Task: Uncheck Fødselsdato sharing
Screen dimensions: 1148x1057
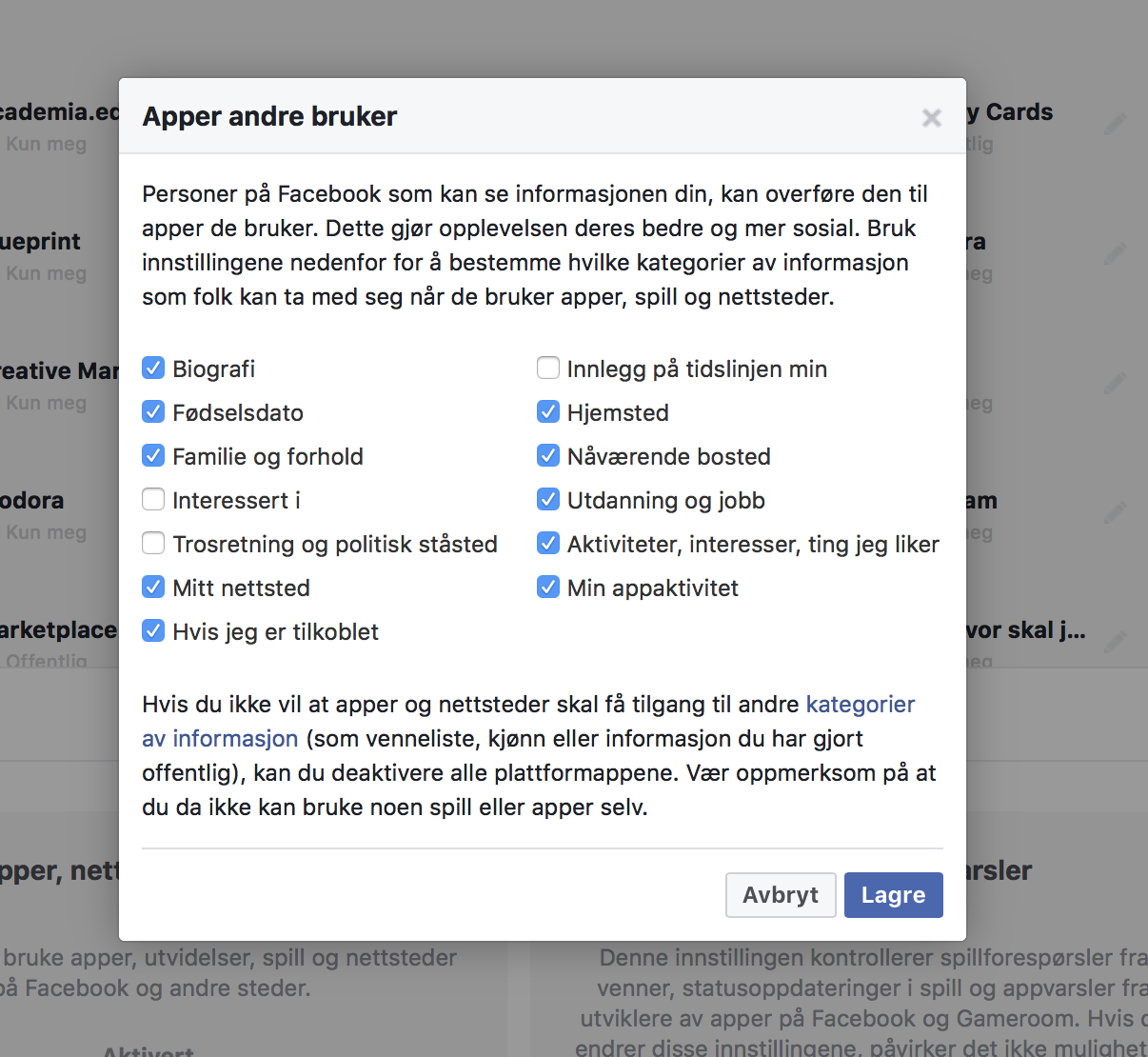Action: tap(153, 411)
